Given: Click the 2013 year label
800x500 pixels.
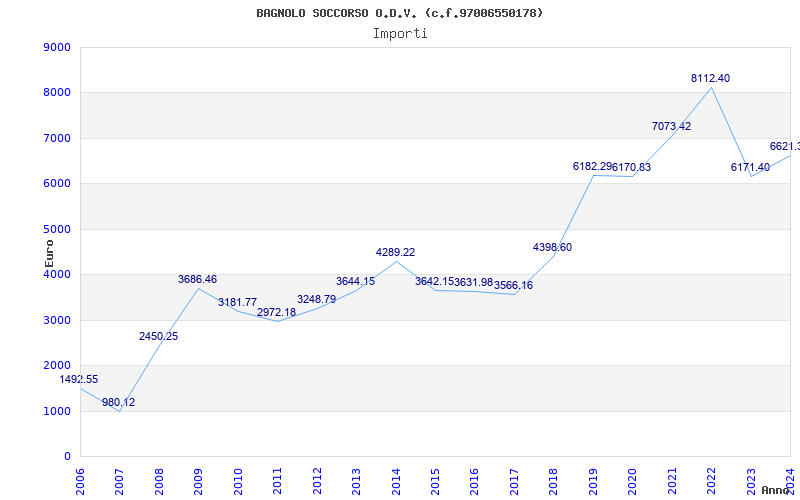Looking at the screenshot, I should coord(356,482).
